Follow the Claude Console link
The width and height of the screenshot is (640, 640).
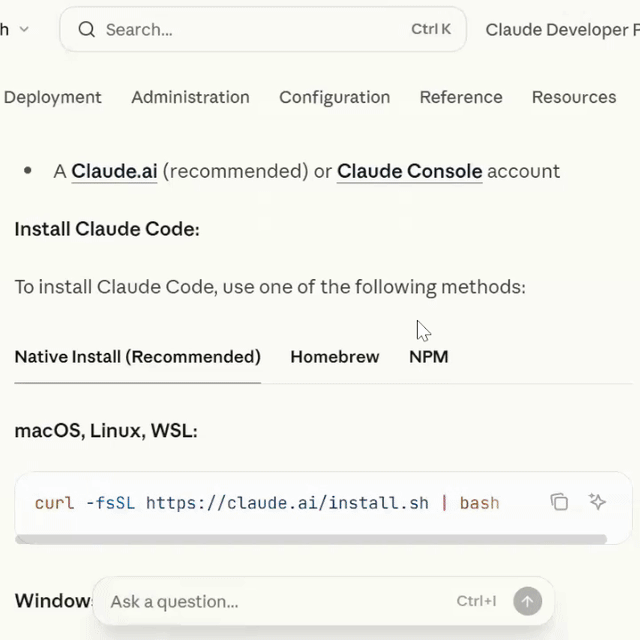point(409,171)
